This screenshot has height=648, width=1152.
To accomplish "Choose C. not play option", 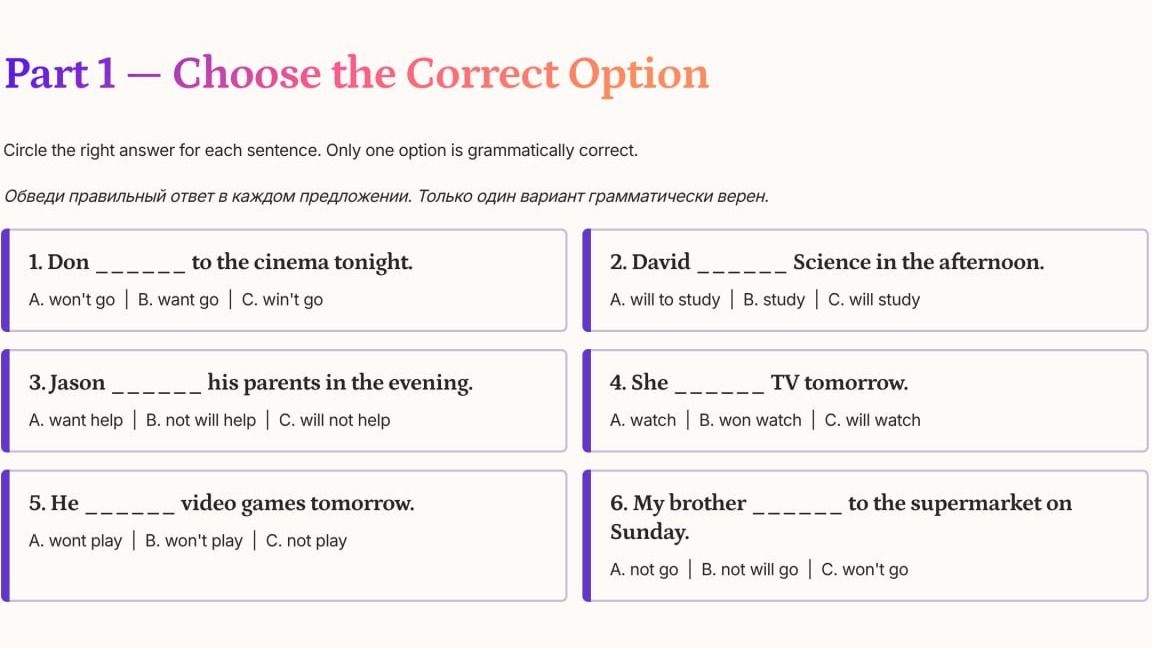I will [x=306, y=541].
